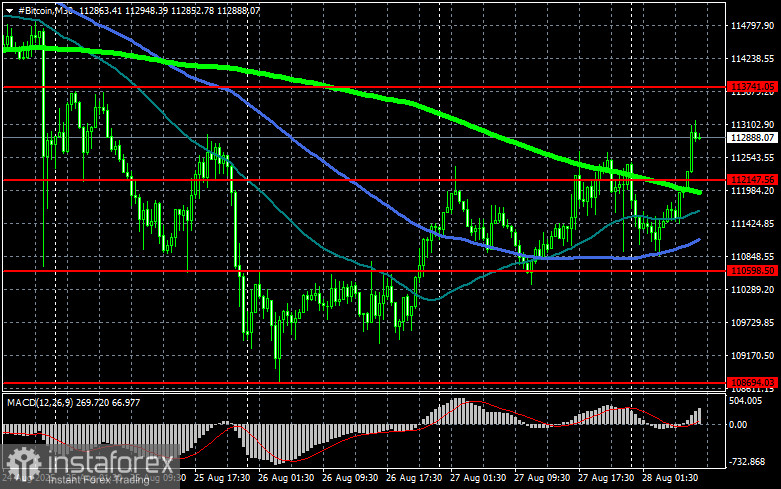Click the 112543.55 price axis value
The height and width of the screenshot is (489, 781).
pos(752,157)
